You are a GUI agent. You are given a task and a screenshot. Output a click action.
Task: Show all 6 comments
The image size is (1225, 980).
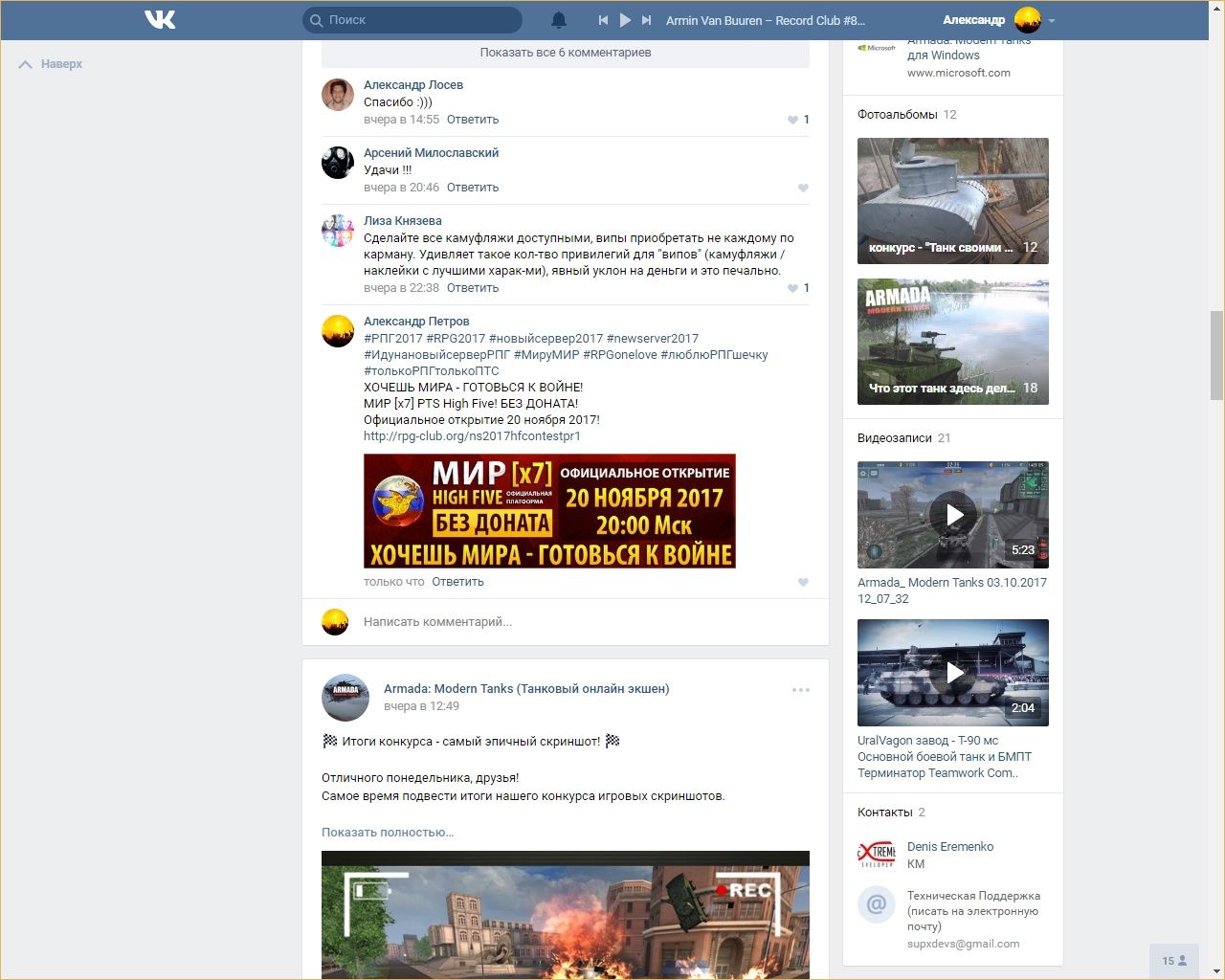point(566,53)
